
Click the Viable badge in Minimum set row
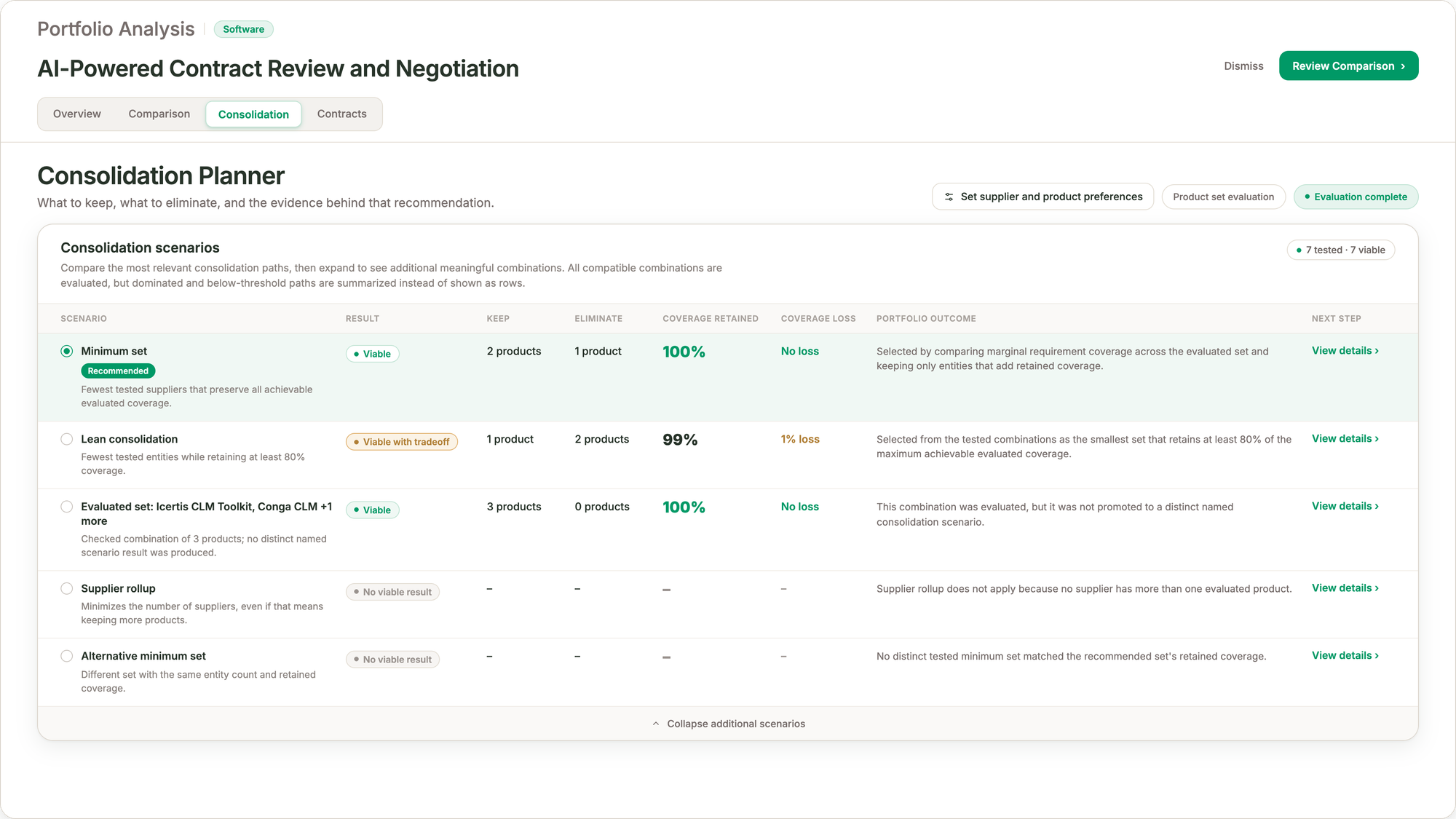click(x=372, y=354)
